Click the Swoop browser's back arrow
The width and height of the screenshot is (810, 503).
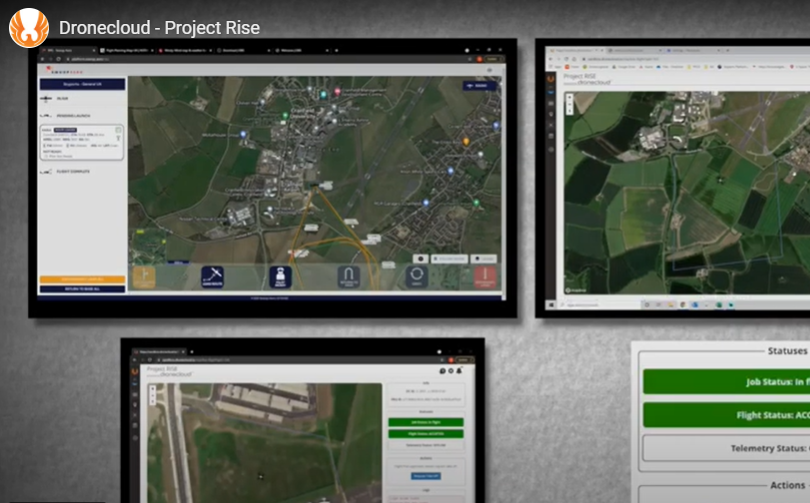point(44,59)
